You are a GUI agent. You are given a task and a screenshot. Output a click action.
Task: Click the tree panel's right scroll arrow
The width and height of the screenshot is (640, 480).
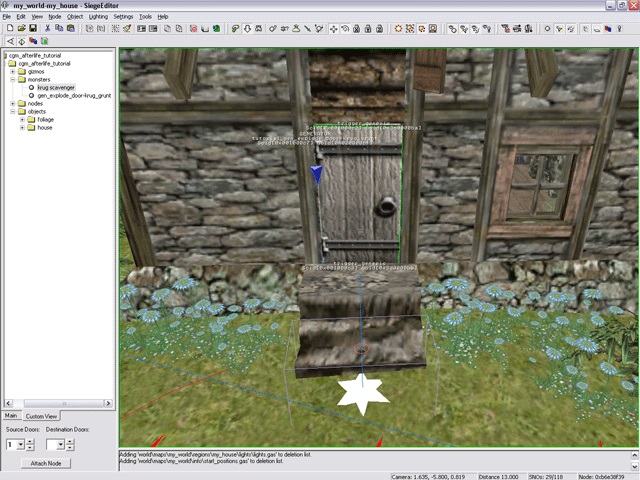tap(108, 403)
